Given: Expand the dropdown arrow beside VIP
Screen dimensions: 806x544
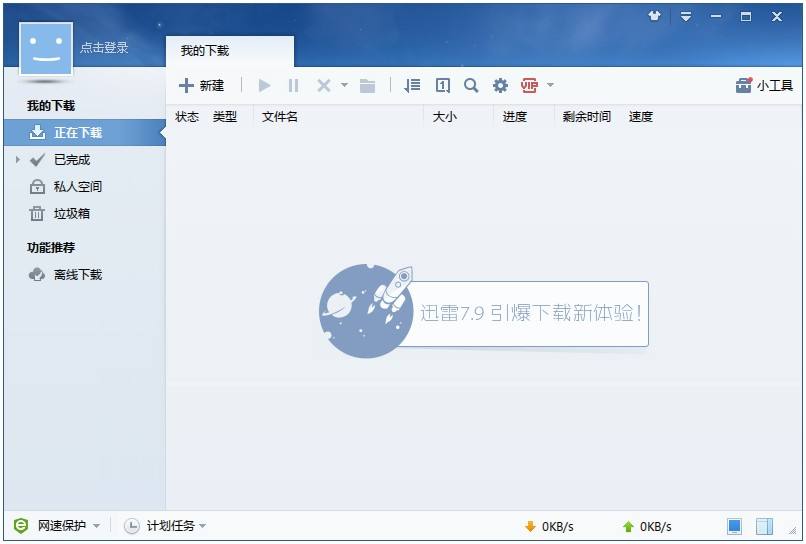Looking at the screenshot, I should [x=550, y=85].
